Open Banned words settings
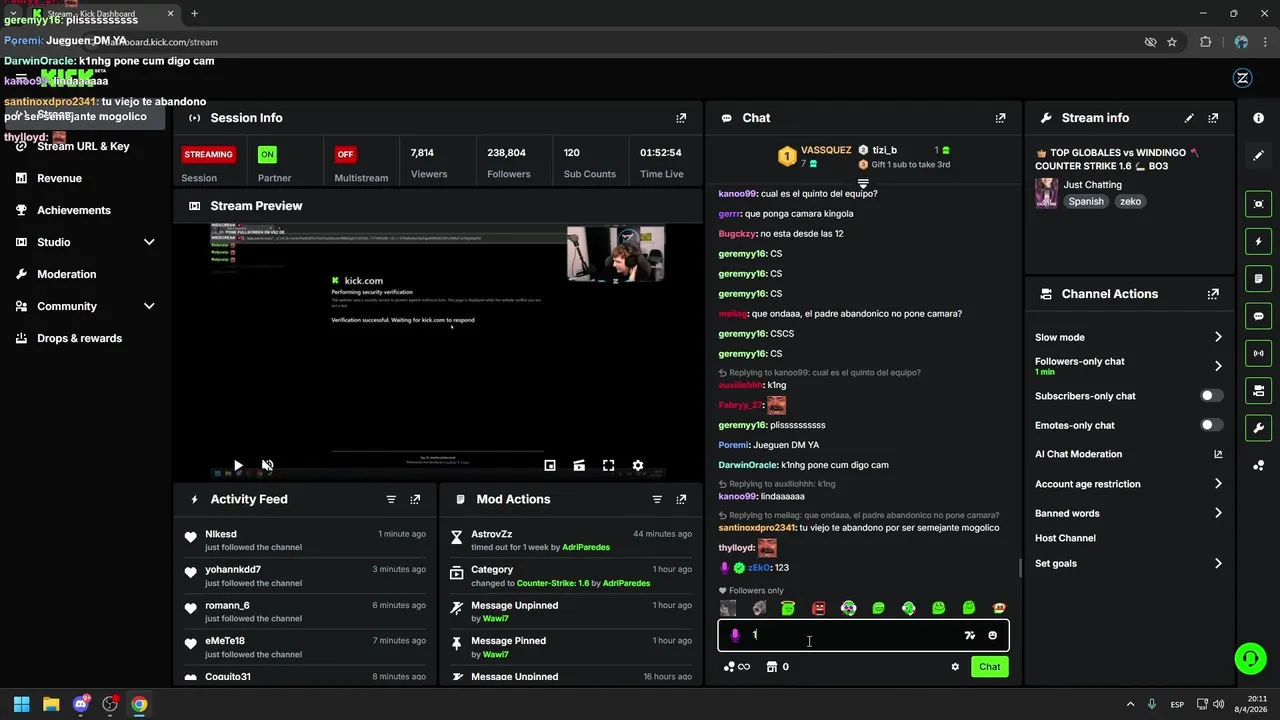Image resolution: width=1280 pixels, height=720 pixels. (1129, 513)
